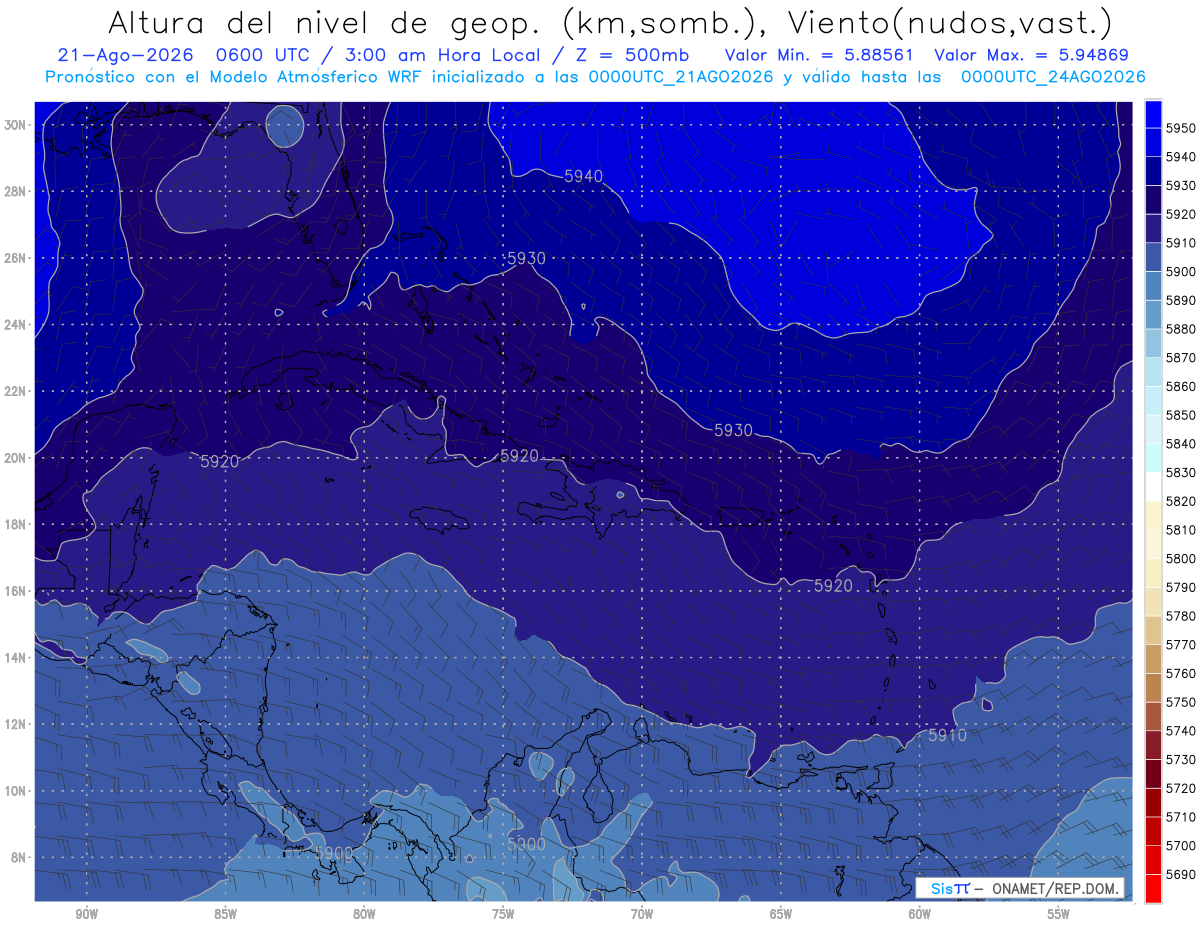1200x927 pixels.
Task: Click the 65W longitude label
Action: tap(781, 915)
